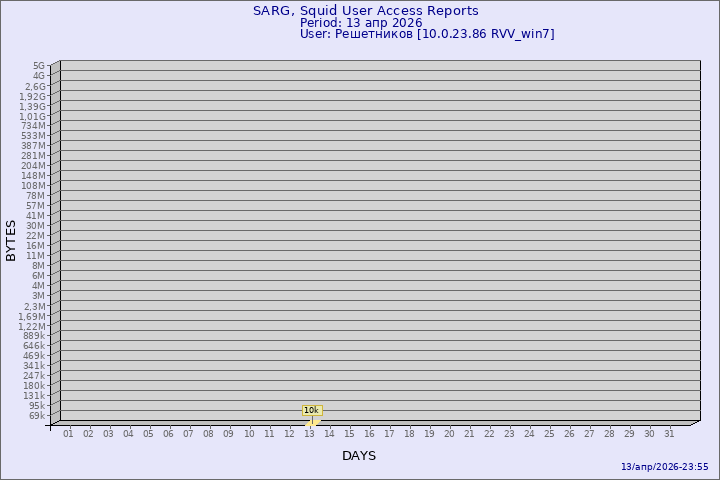The image size is (720, 480).
Task: Click the 41M label on the y-axis
Action: point(36,216)
